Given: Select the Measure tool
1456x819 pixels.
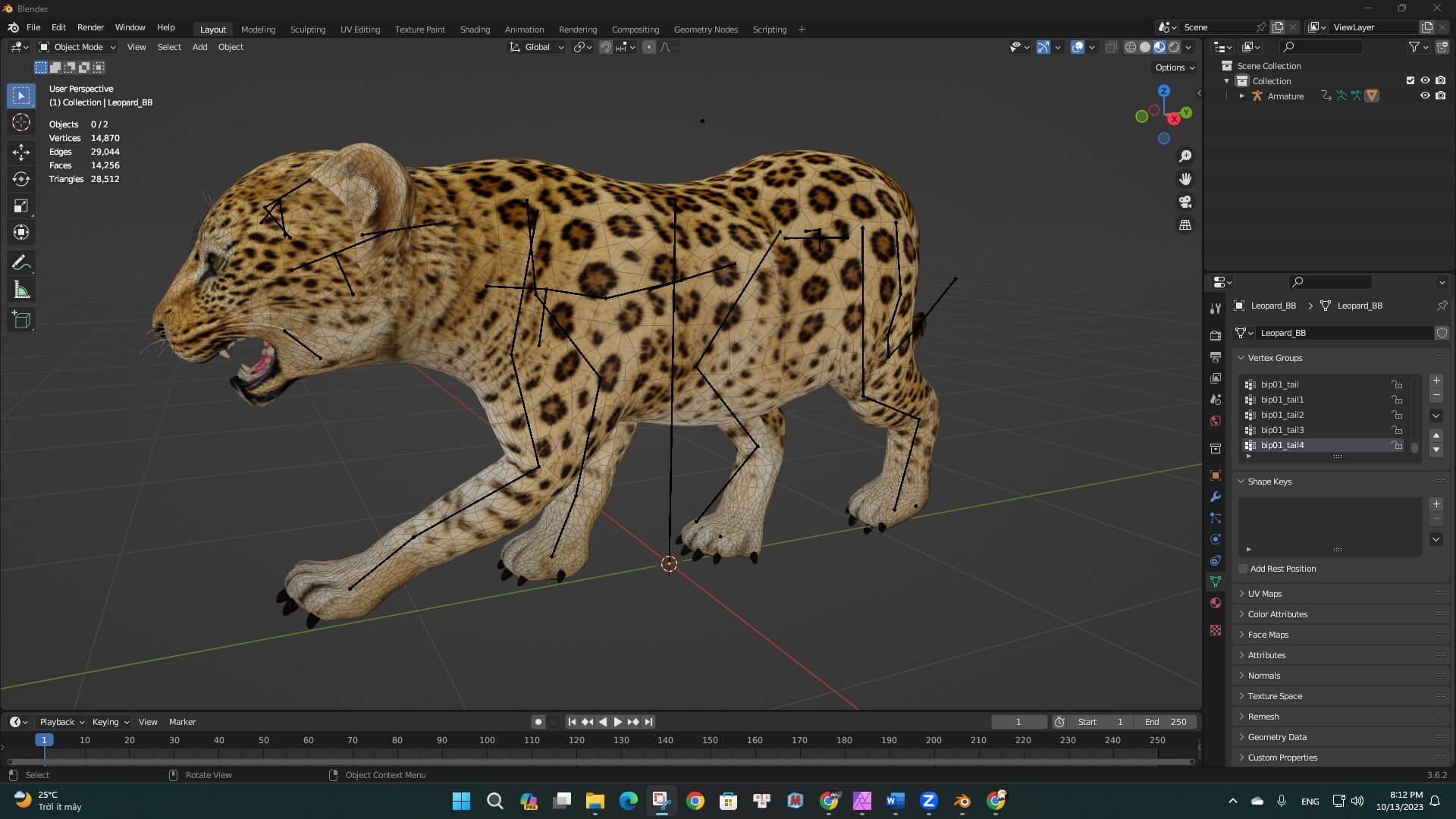Looking at the screenshot, I should pos(21,290).
